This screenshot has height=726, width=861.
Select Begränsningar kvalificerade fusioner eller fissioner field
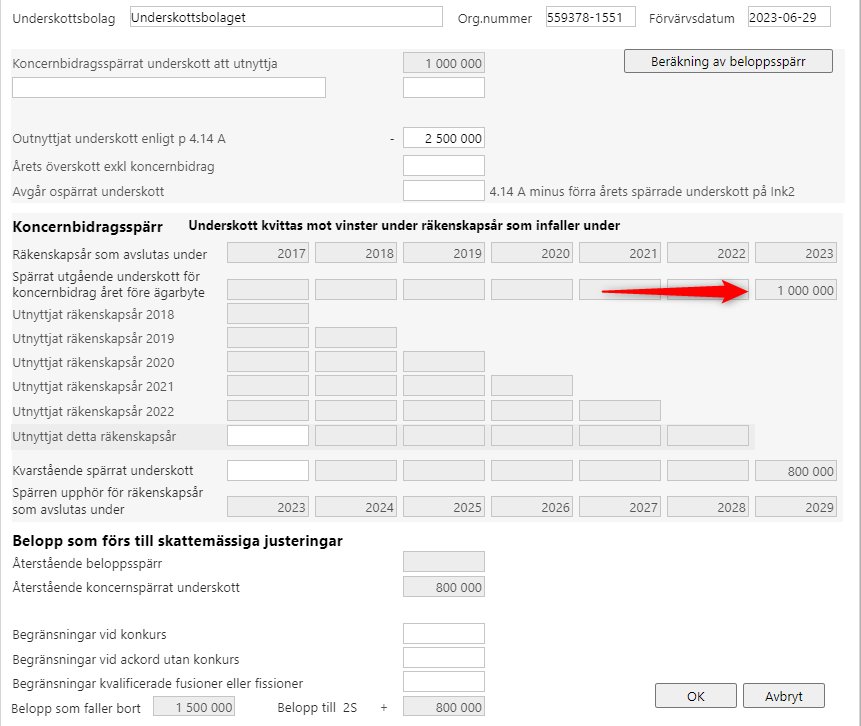tap(444, 682)
